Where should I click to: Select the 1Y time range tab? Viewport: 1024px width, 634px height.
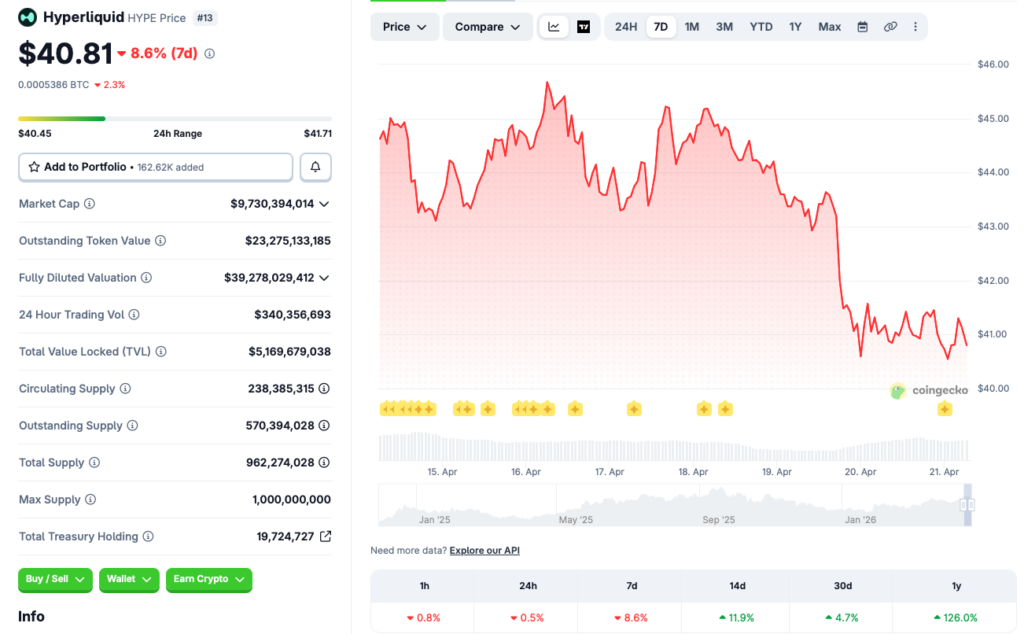point(795,27)
